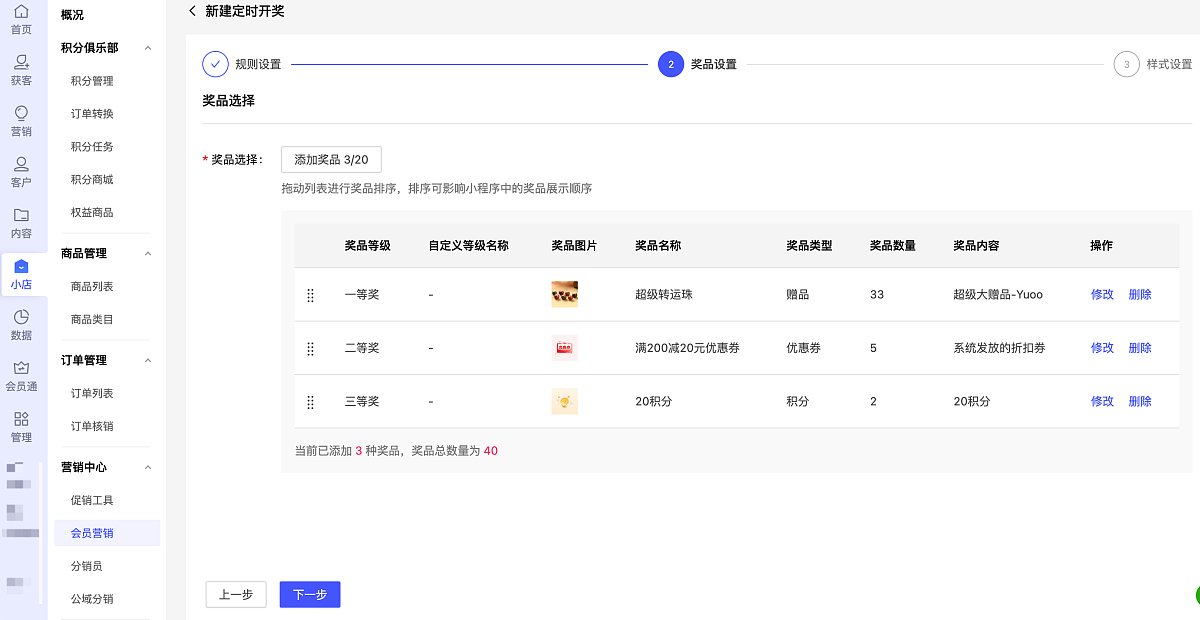Collapse the 营销中心 menu group
This screenshot has height=620, width=1200.
coord(148,467)
